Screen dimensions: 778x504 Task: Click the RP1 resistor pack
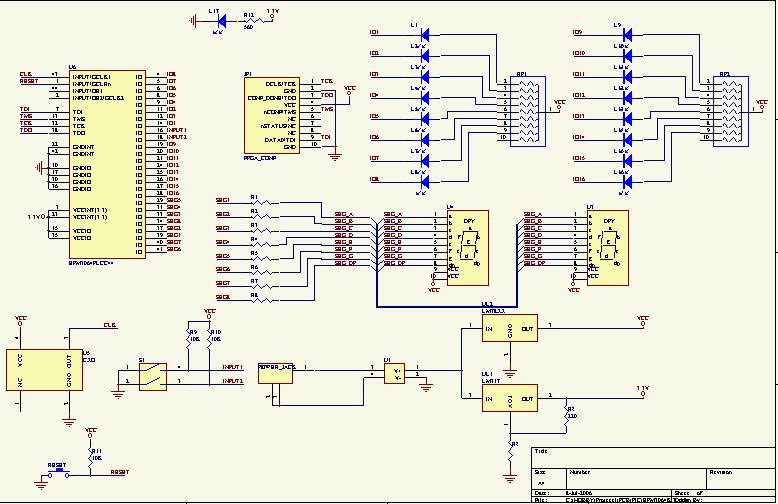click(x=528, y=111)
